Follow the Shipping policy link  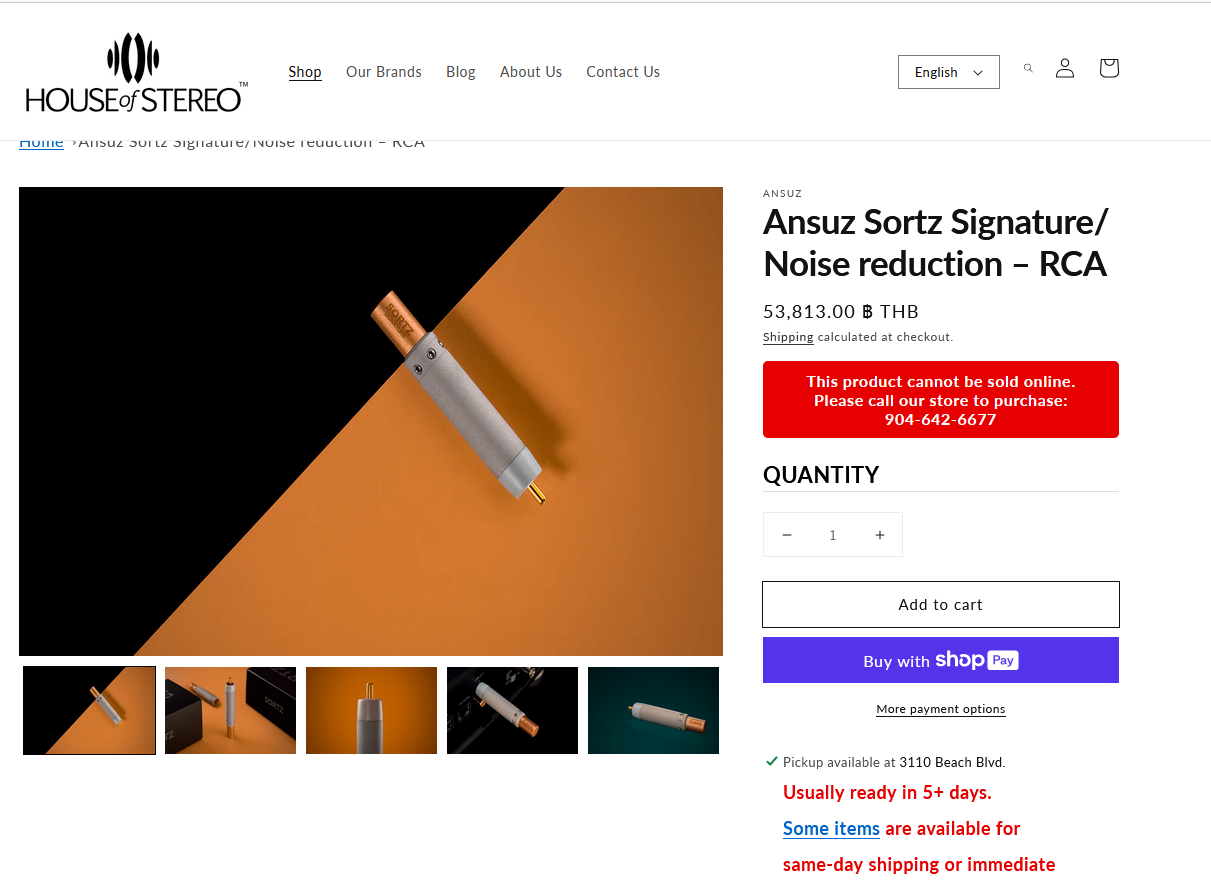pos(788,337)
